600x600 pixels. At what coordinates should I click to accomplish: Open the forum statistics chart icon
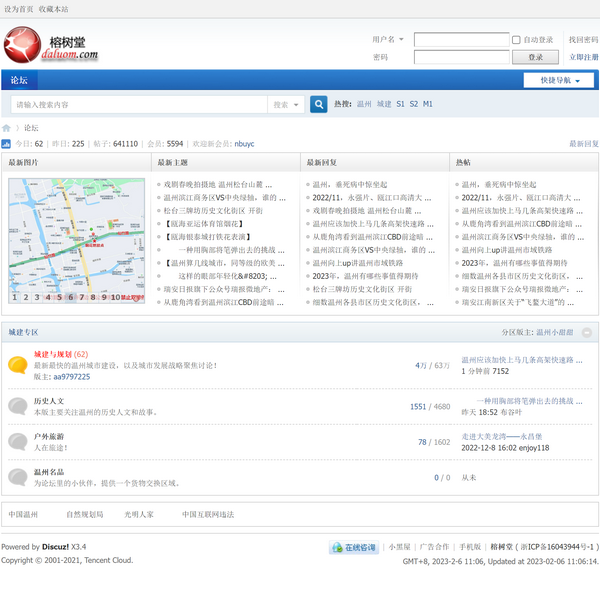point(6,144)
